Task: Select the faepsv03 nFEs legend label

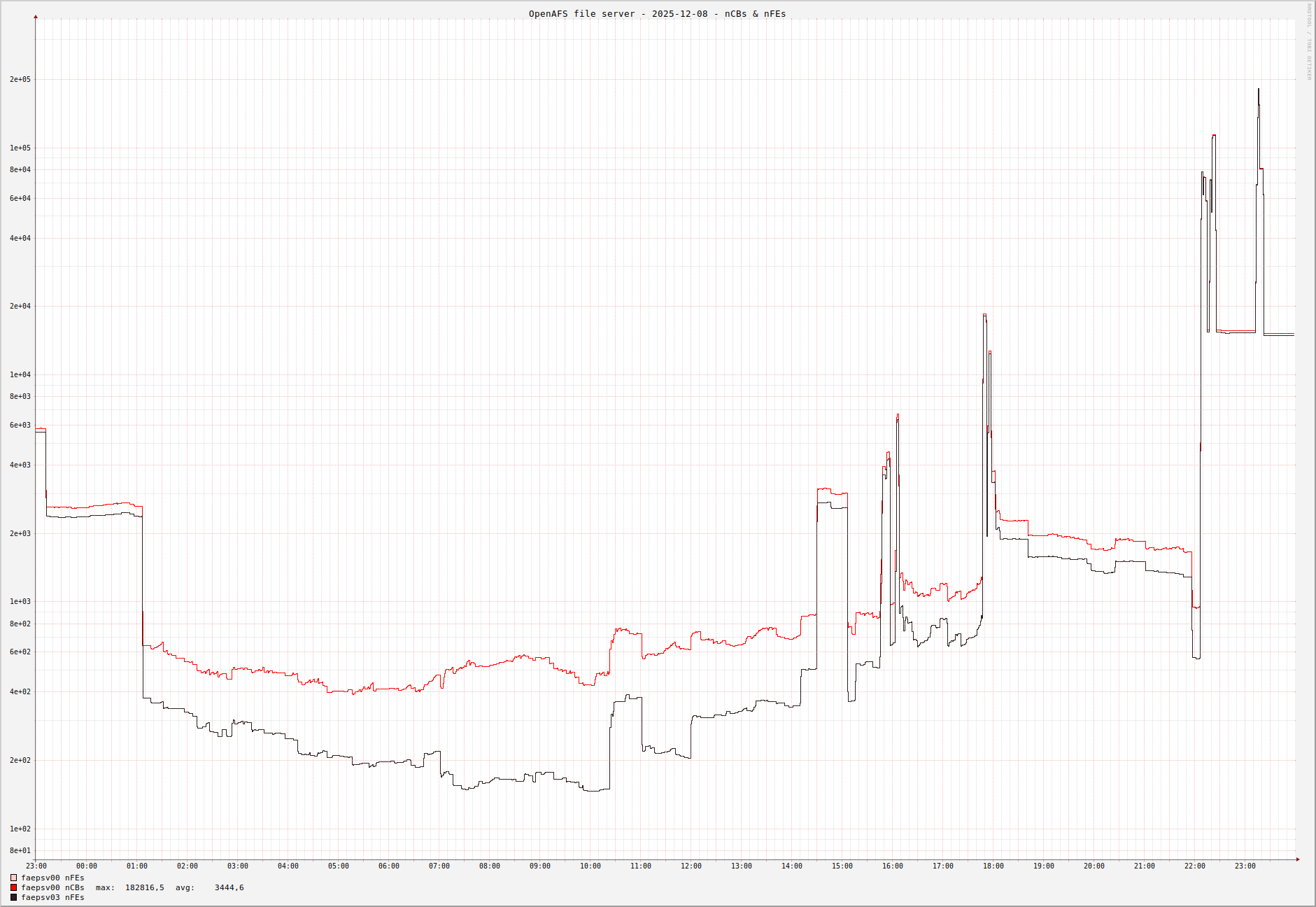Action: point(52,897)
